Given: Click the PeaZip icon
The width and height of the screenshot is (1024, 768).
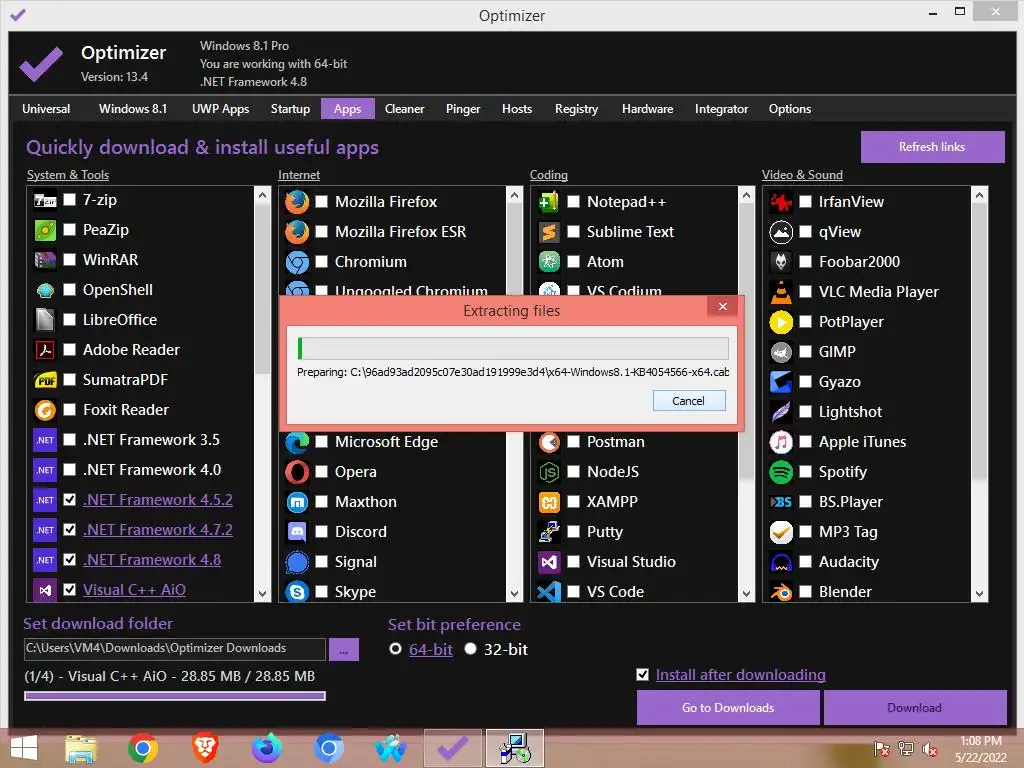Looking at the screenshot, I should [x=45, y=230].
